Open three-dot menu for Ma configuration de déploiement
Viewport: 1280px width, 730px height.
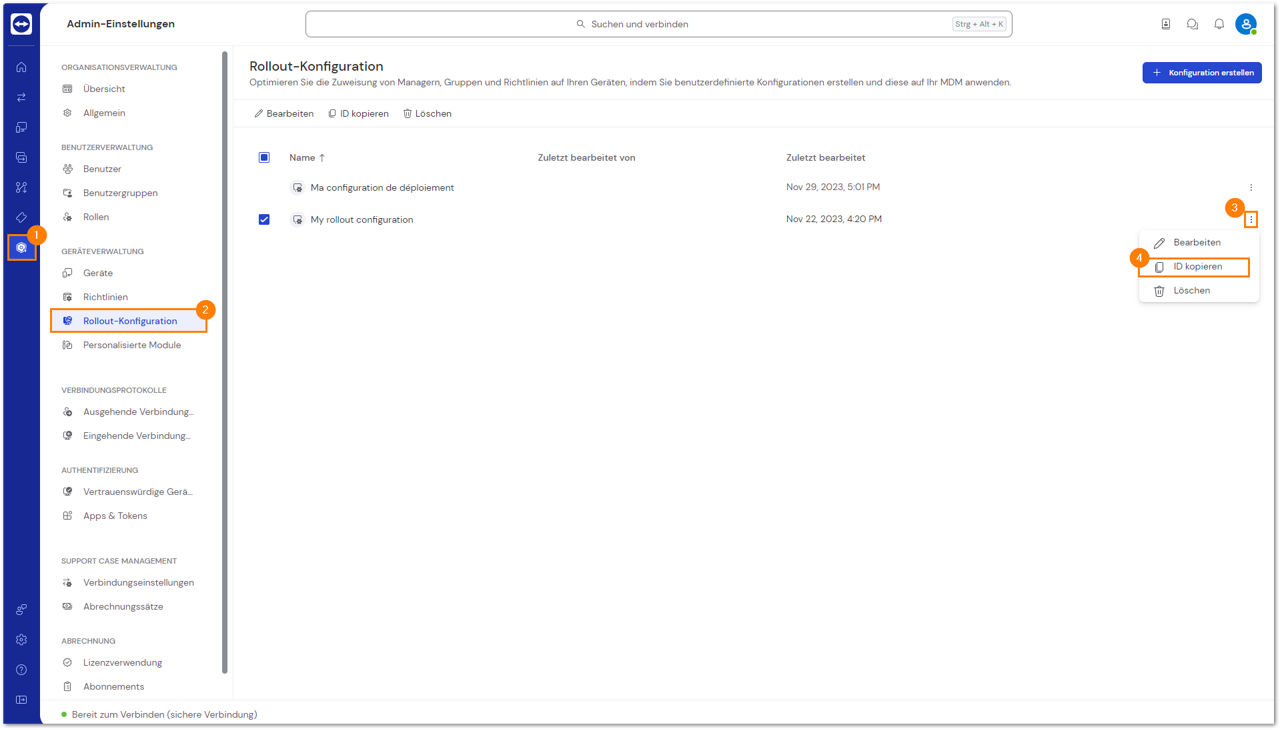coord(1251,187)
